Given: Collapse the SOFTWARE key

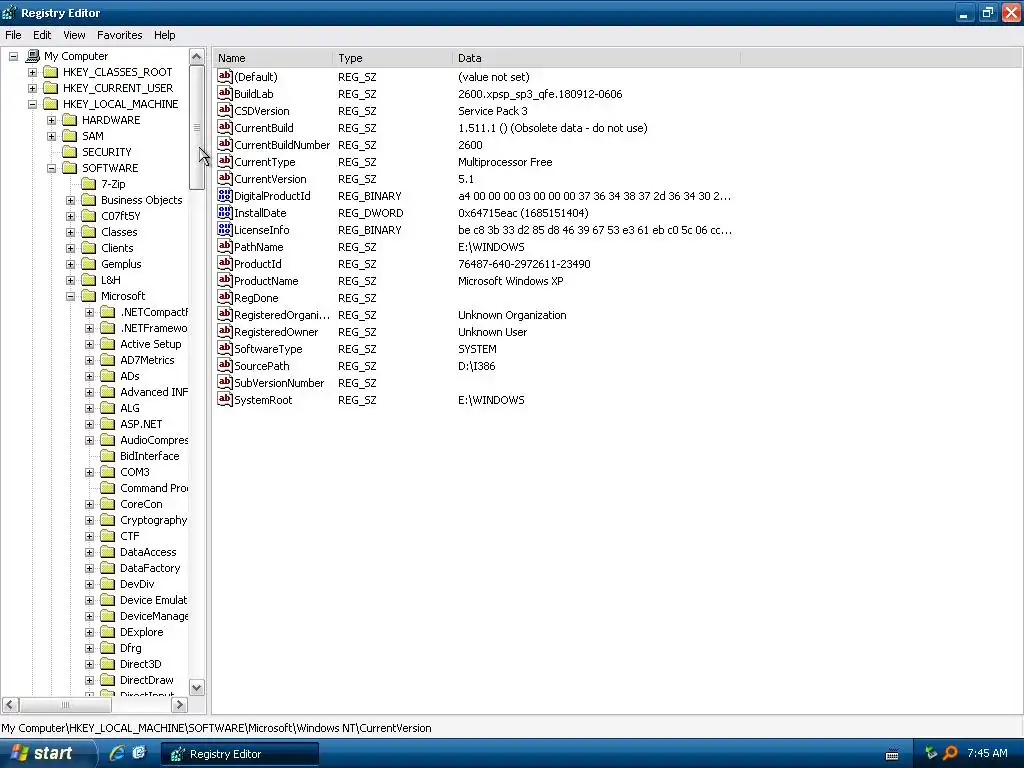Looking at the screenshot, I should pos(51,168).
